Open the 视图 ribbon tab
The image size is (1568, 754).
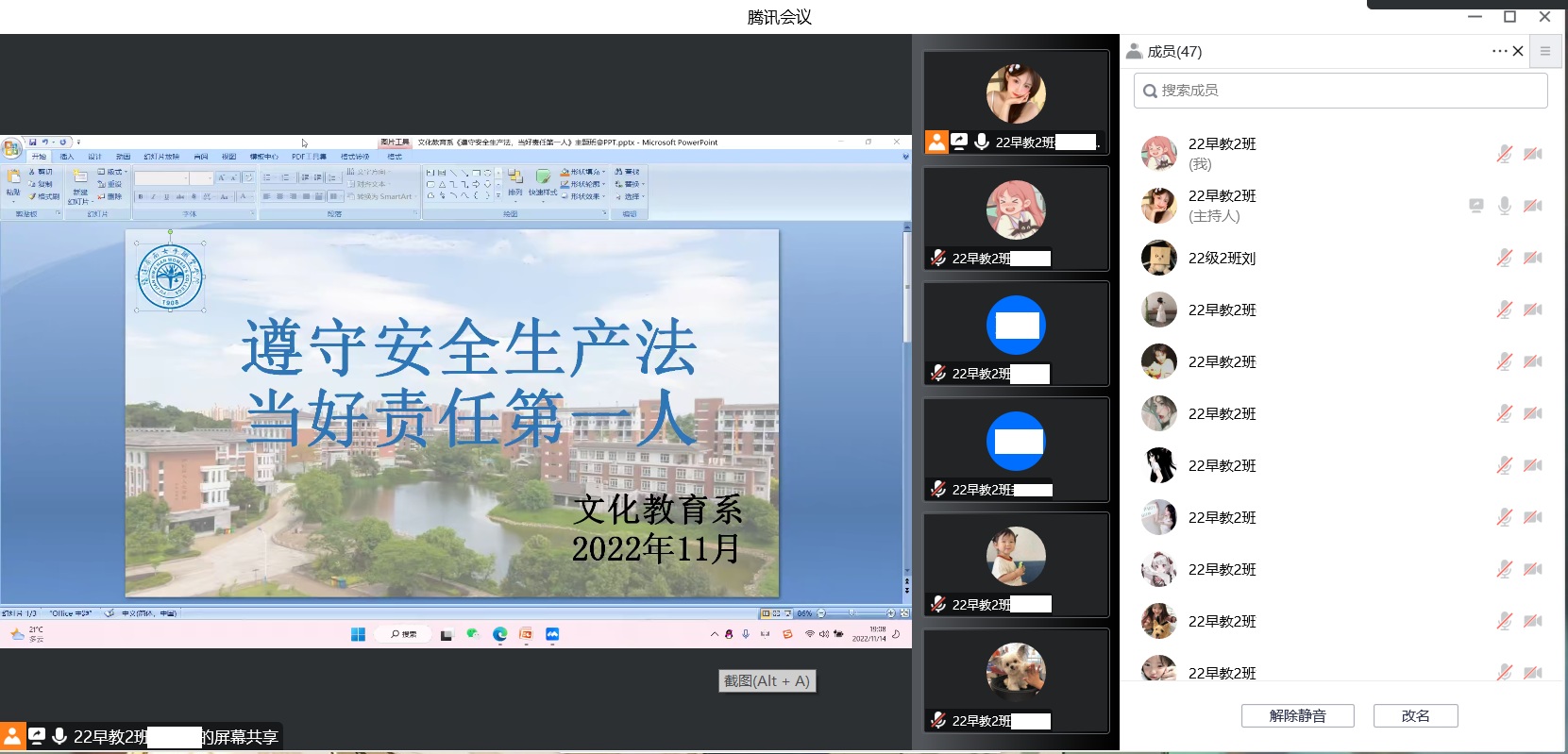[228, 157]
